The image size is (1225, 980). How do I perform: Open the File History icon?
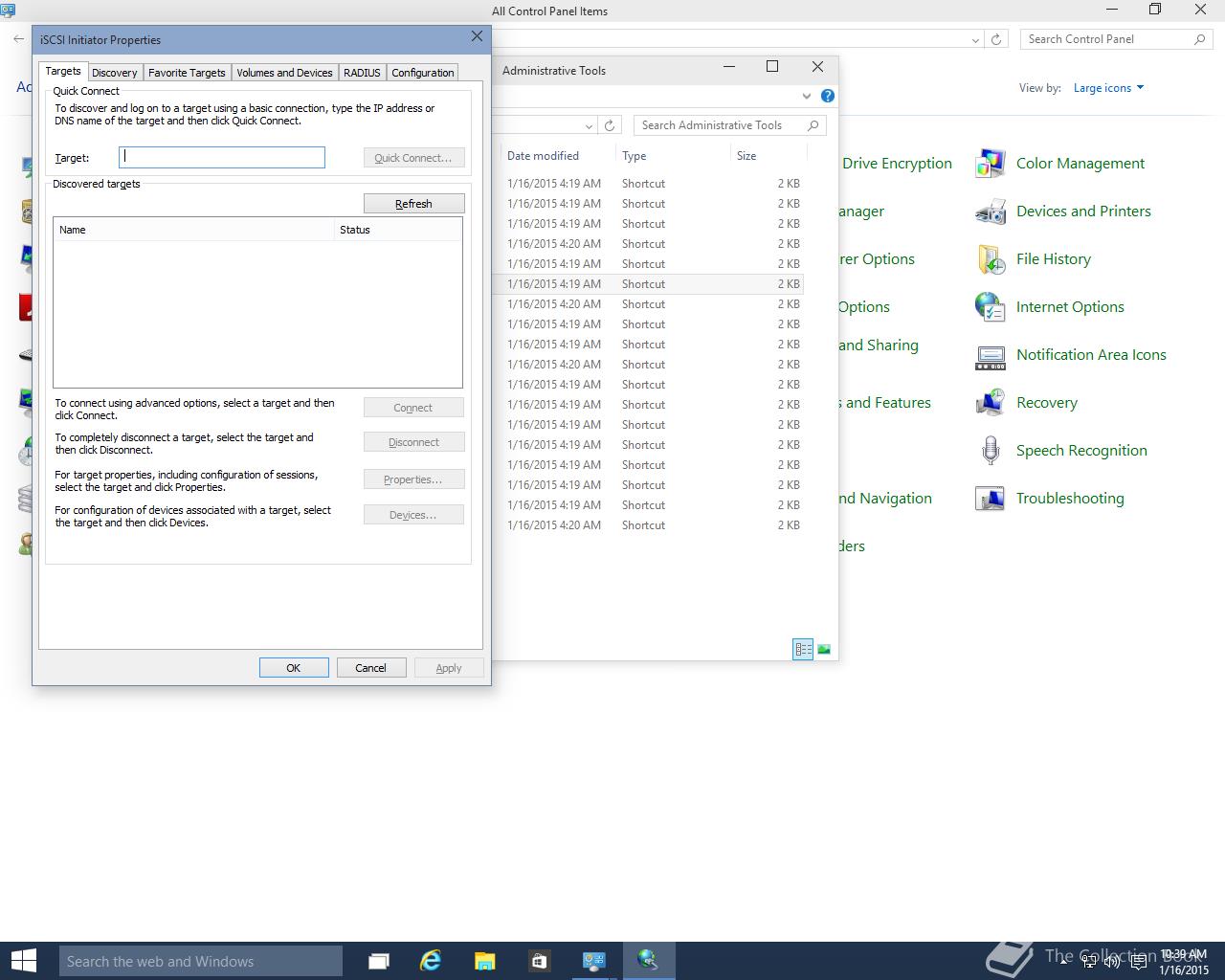click(x=990, y=259)
